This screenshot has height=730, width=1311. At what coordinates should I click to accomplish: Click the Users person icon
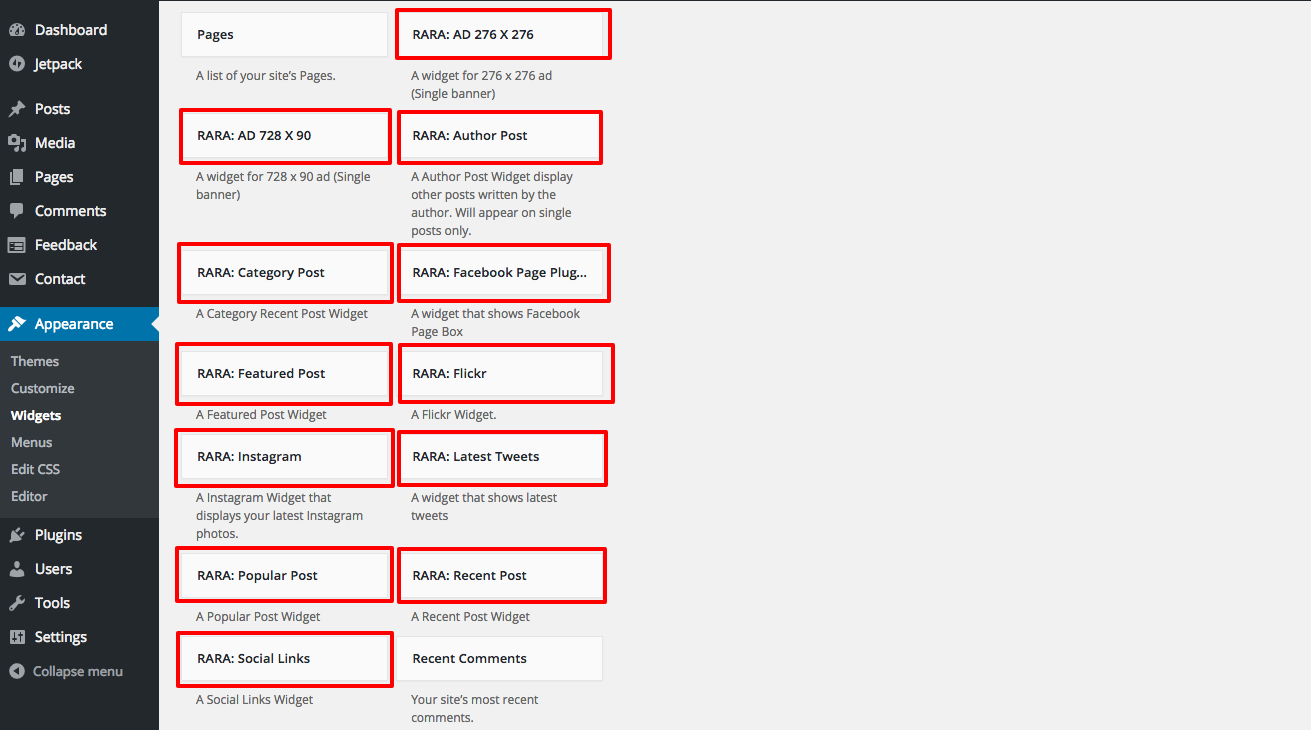[17, 569]
